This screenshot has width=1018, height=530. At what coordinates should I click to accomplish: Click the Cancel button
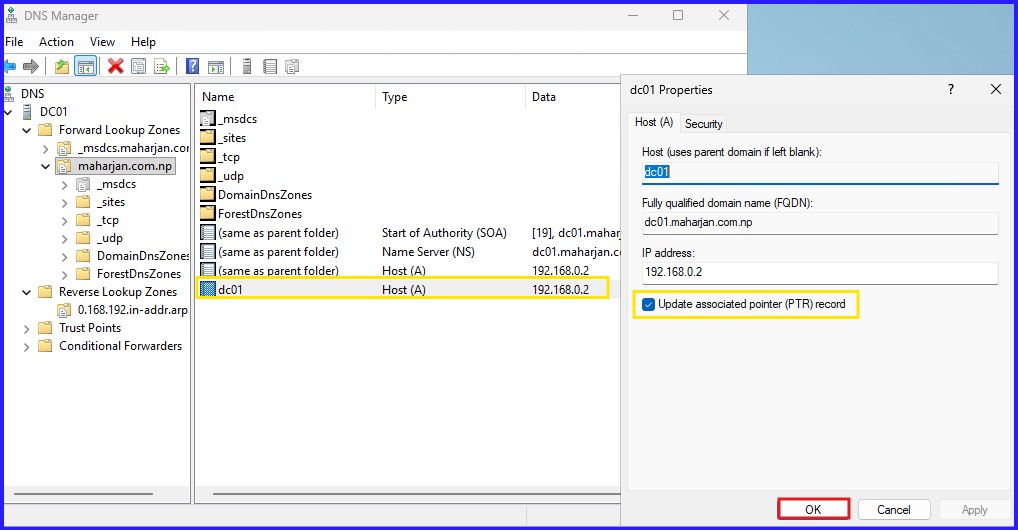[893, 509]
